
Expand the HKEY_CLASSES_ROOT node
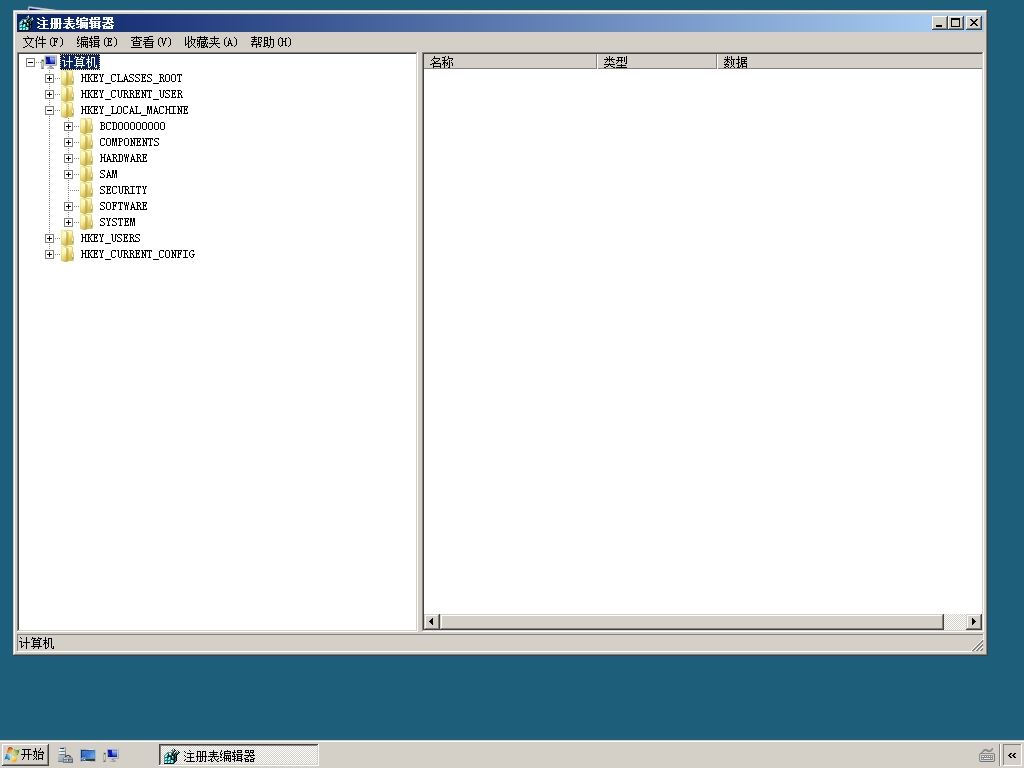point(49,78)
